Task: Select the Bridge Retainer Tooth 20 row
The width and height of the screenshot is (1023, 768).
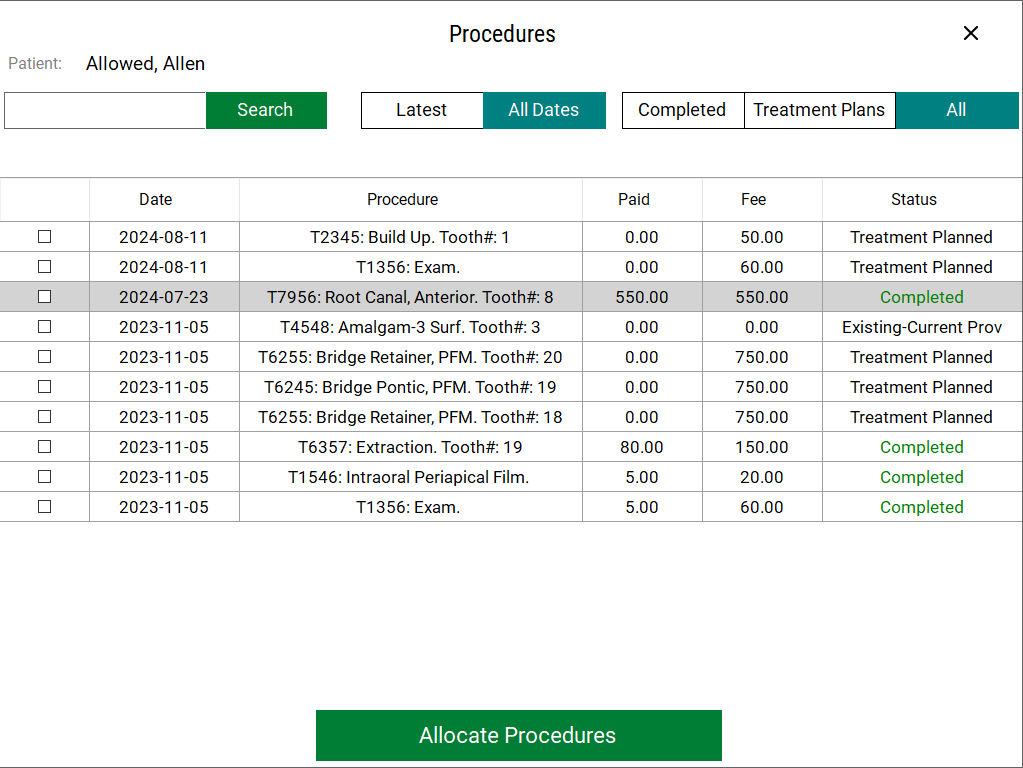Action: (x=410, y=357)
